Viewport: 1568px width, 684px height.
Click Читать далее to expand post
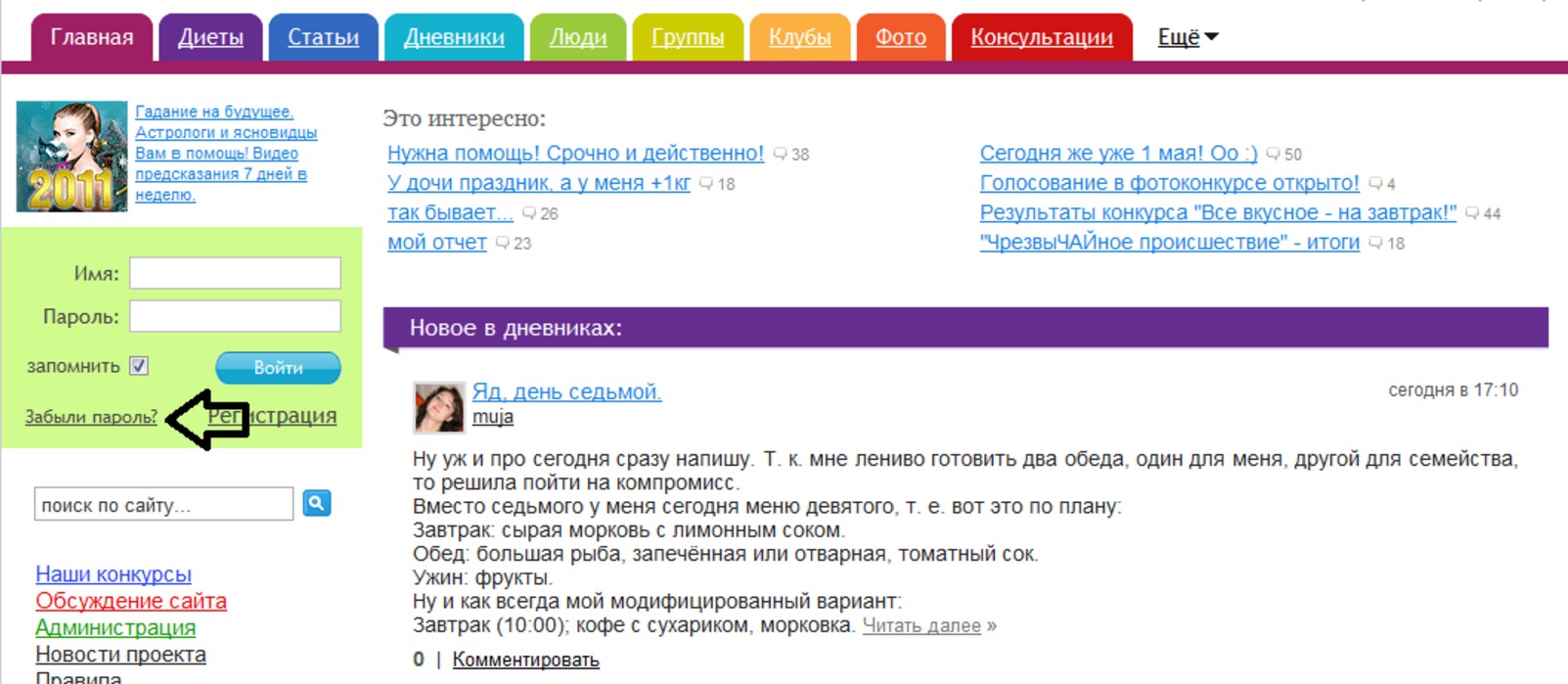920,625
